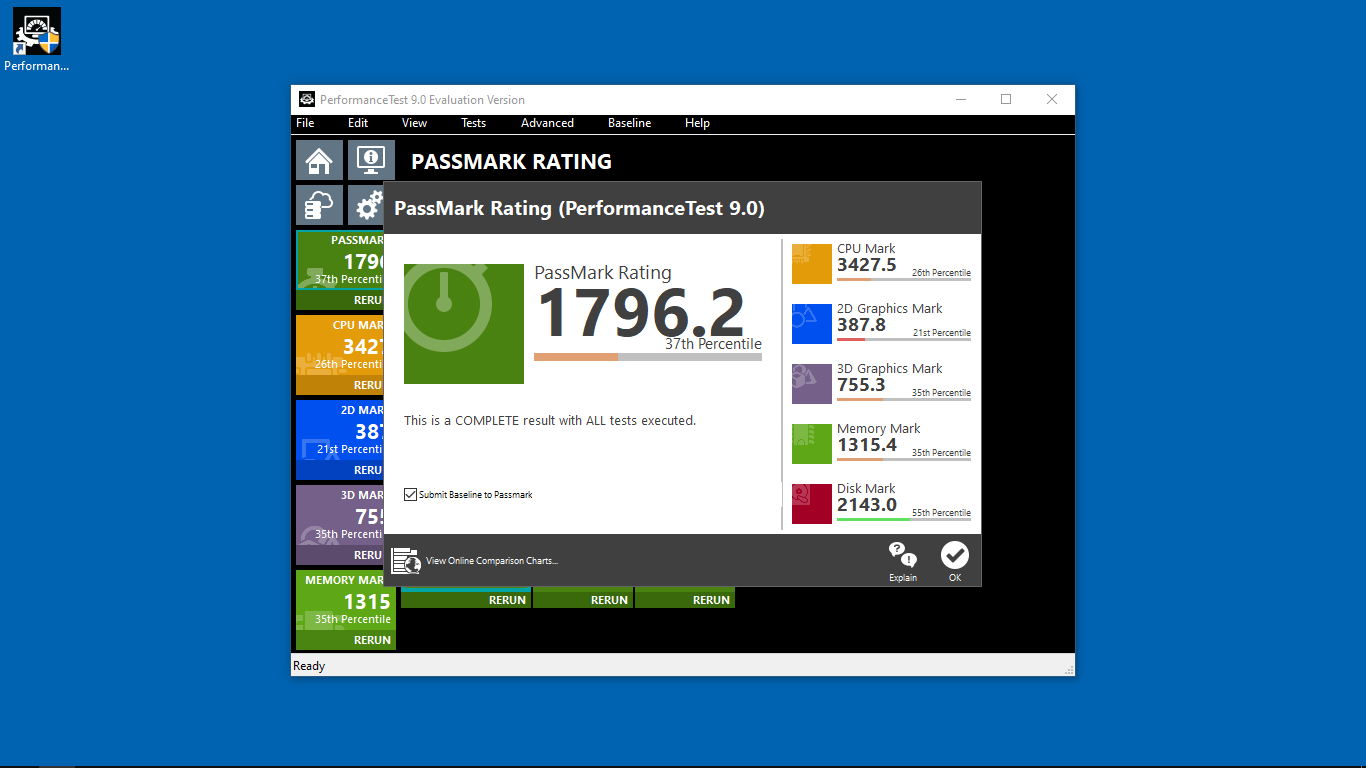Click the dialog title 'PassMark Rating (PerformanceTest 9.0)'

[579, 208]
